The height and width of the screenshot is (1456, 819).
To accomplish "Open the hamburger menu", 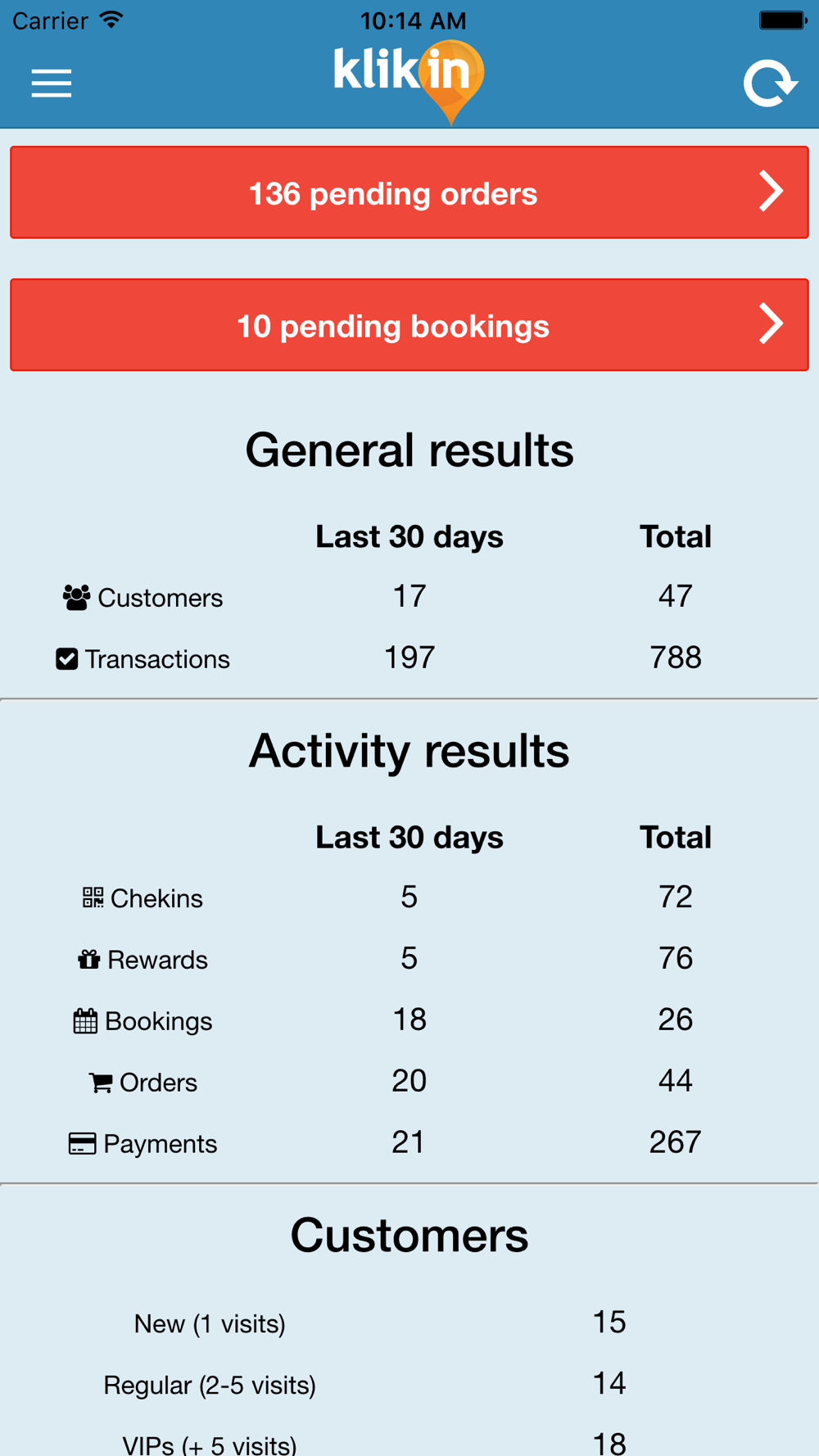I will [52, 84].
